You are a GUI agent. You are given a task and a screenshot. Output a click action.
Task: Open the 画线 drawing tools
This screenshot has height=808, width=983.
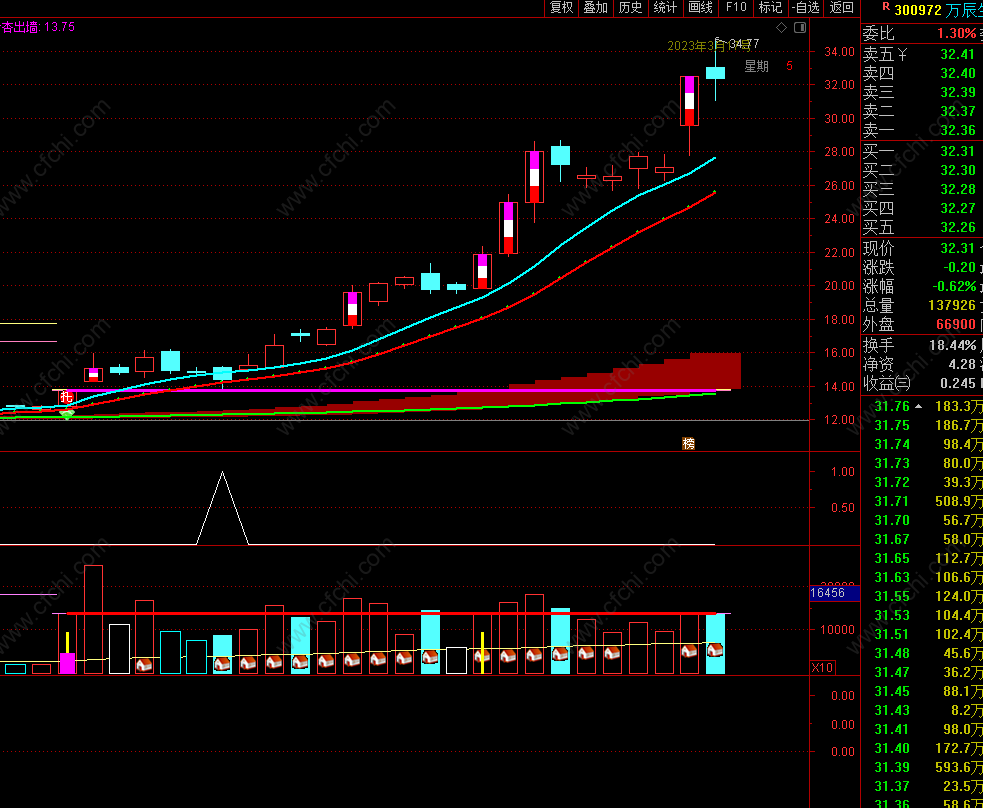coord(700,8)
